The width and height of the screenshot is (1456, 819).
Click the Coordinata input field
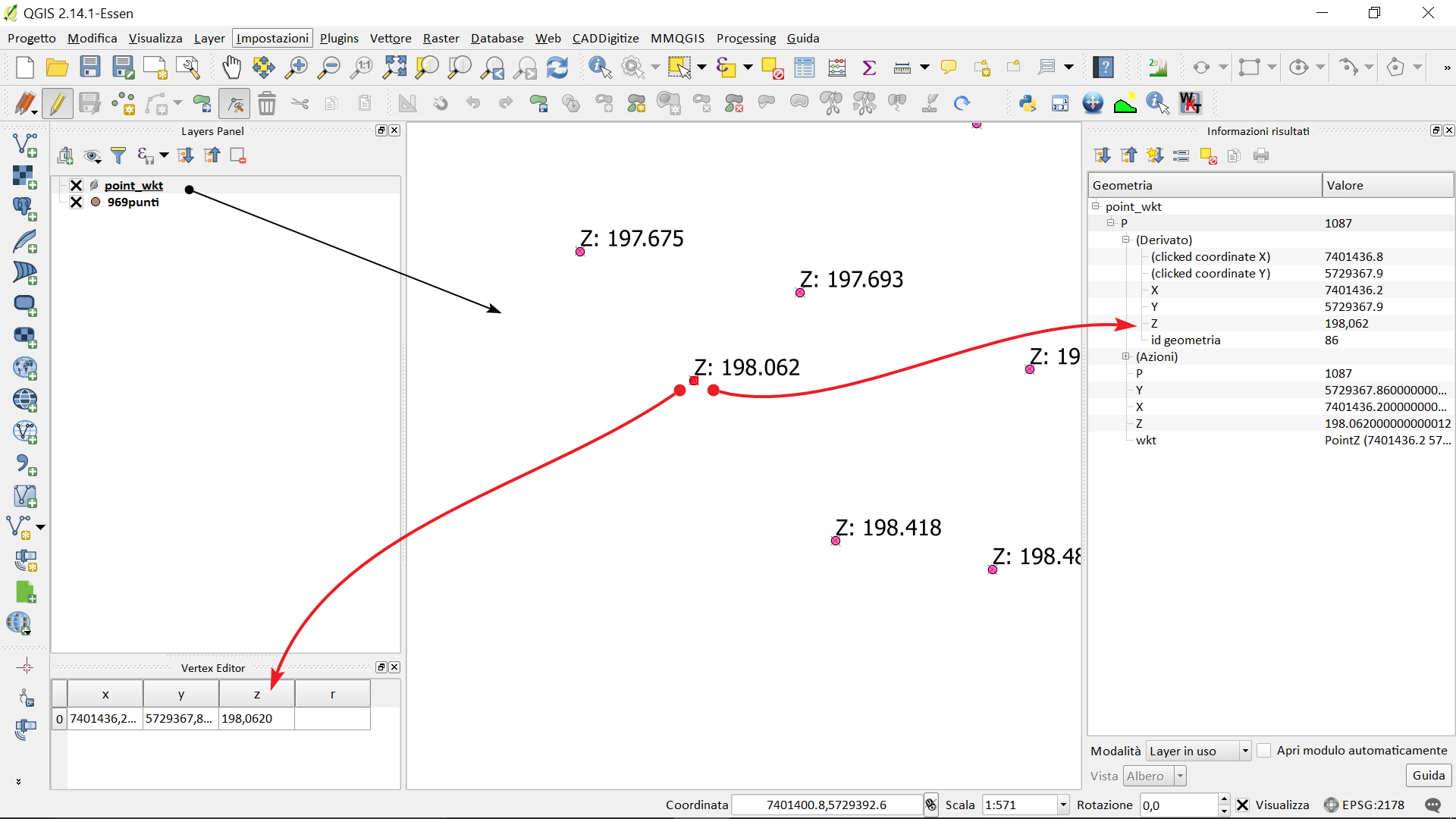pyautogui.click(x=826, y=805)
